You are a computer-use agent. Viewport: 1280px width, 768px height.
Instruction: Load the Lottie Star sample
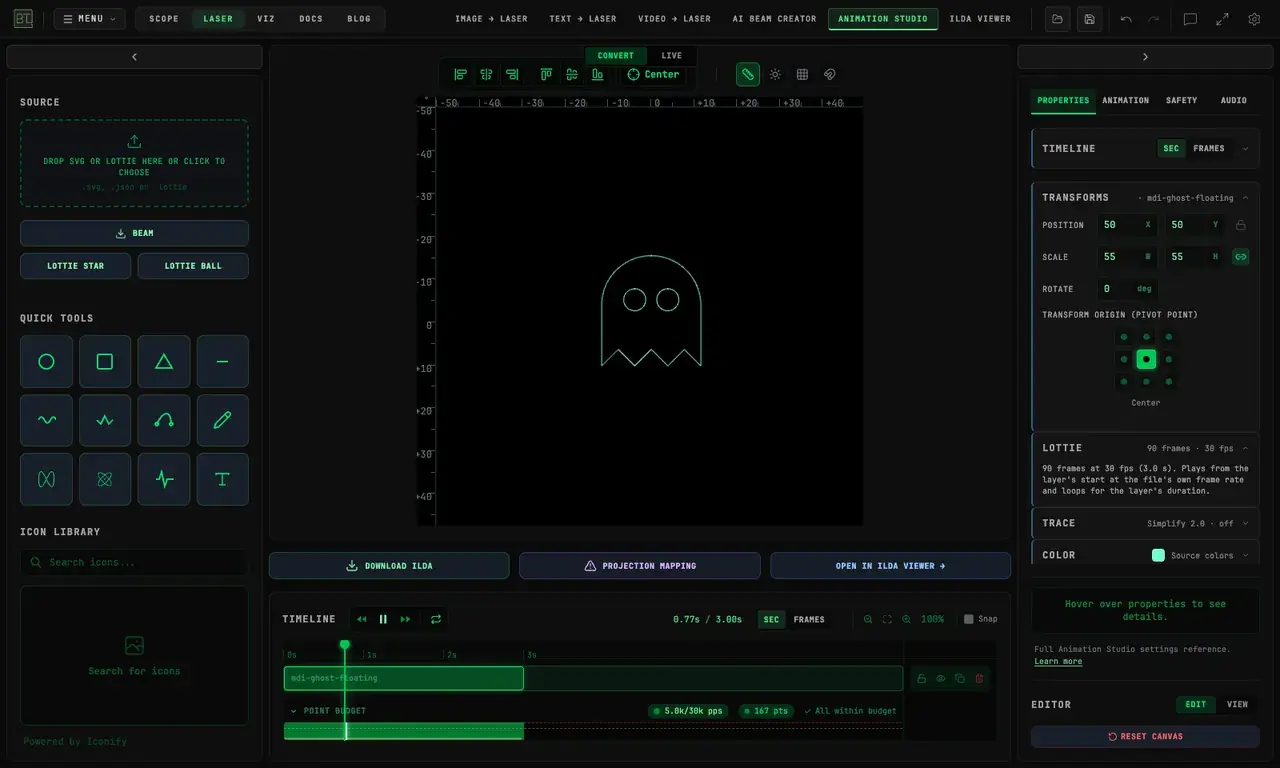pos(75,266)
